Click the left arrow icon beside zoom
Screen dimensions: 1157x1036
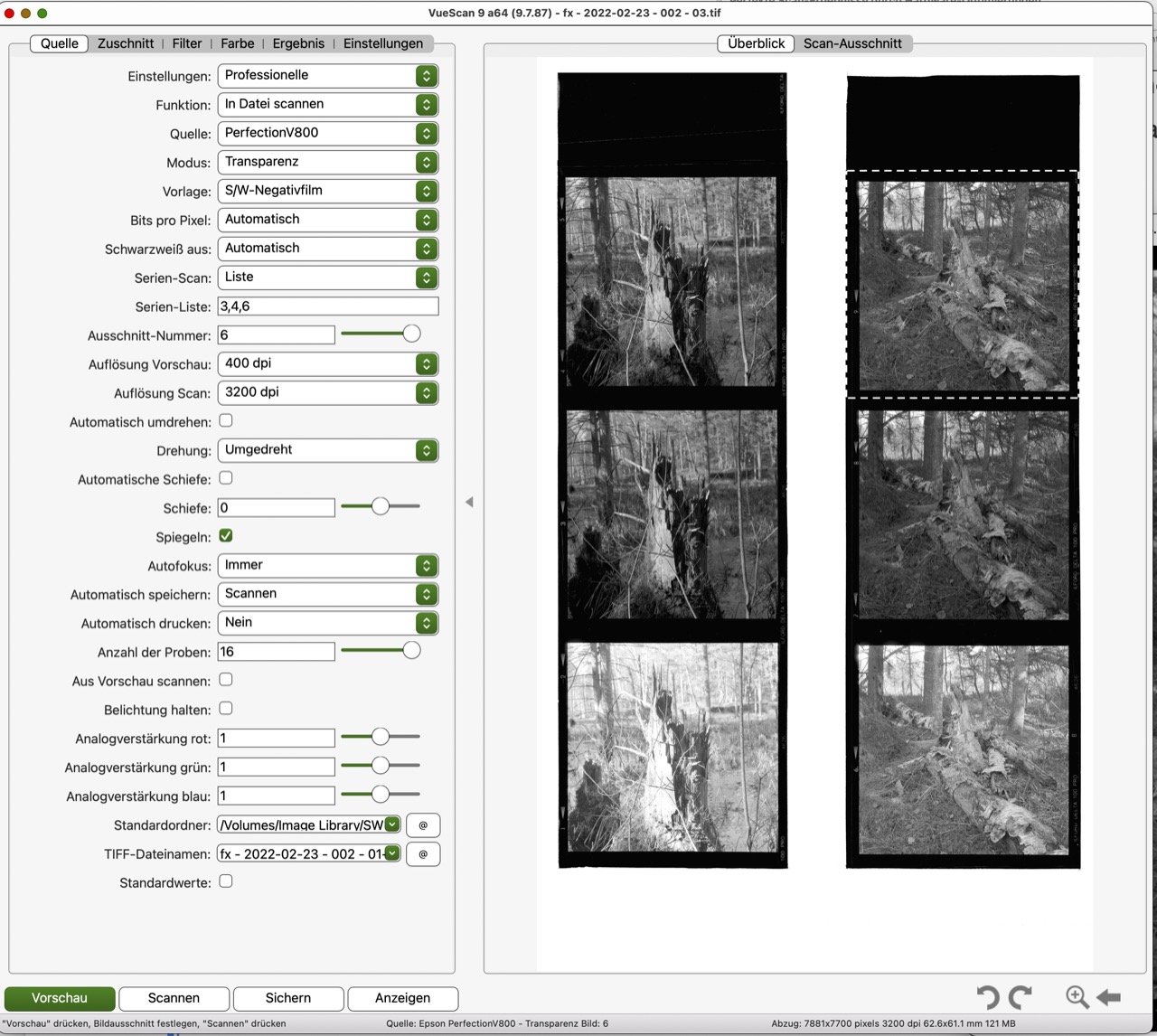pos(1108,997)
